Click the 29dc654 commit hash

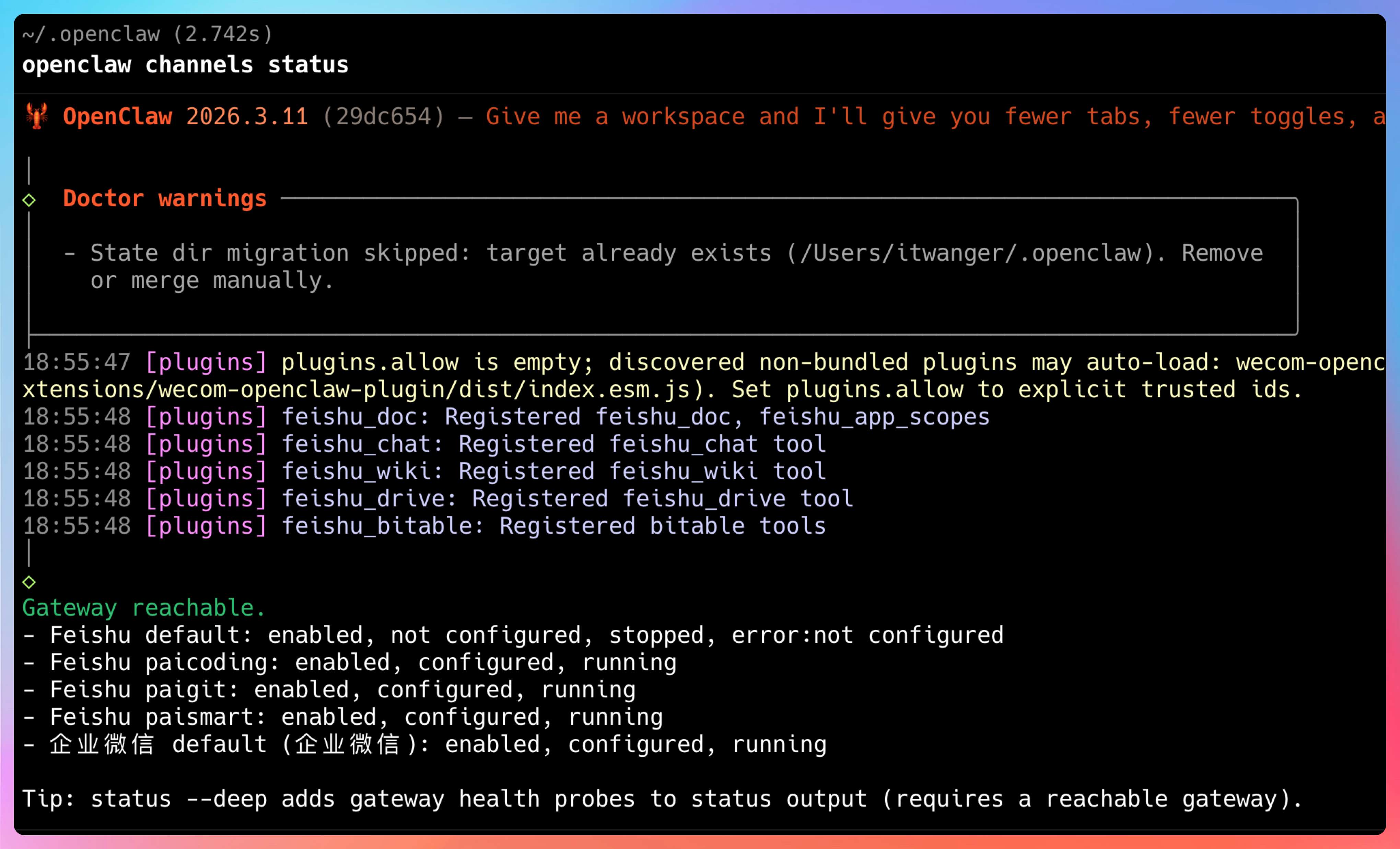tap(384, 116)
